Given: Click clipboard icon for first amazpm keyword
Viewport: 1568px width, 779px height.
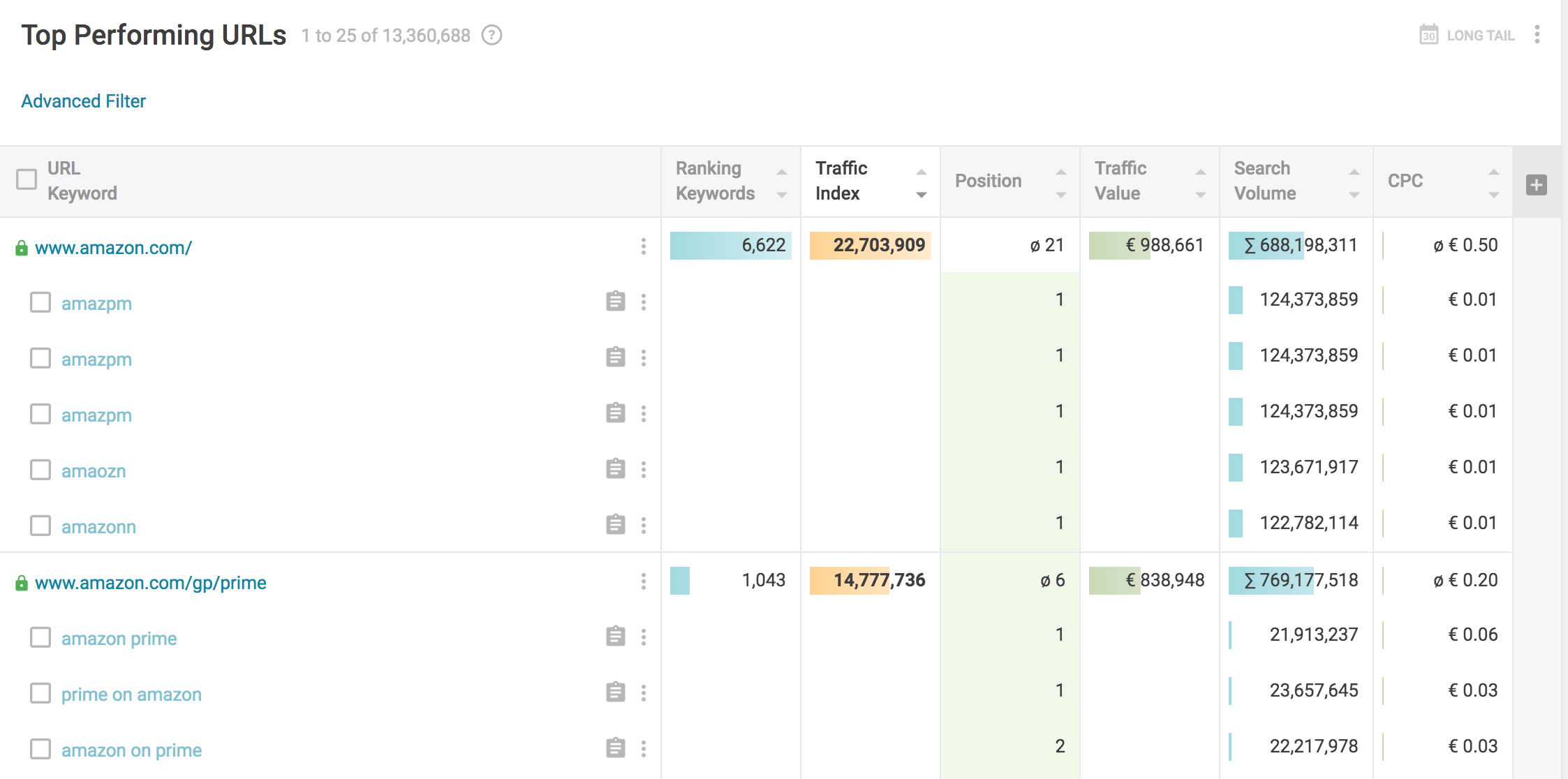Looking at the screenshot, I should coord(615,302).
